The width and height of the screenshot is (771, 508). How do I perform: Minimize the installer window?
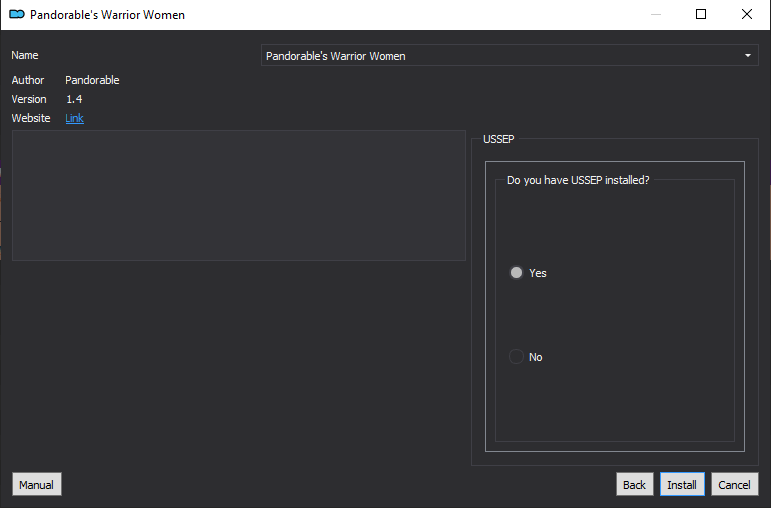[655, 14]
